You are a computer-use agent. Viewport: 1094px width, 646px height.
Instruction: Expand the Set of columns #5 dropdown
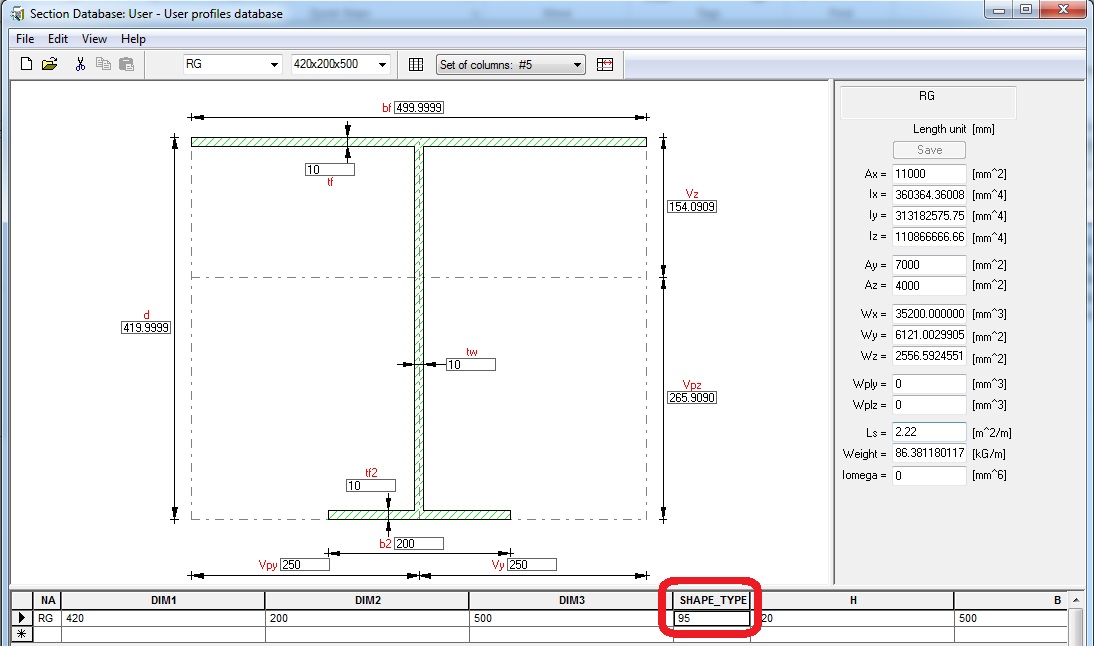(577, 64)
